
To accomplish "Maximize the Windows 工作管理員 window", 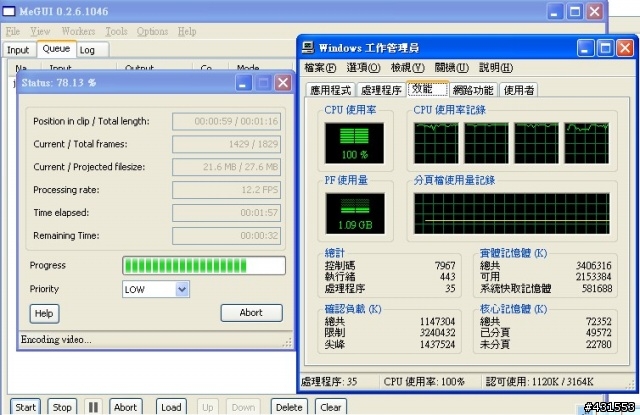I will pos(605,48).
